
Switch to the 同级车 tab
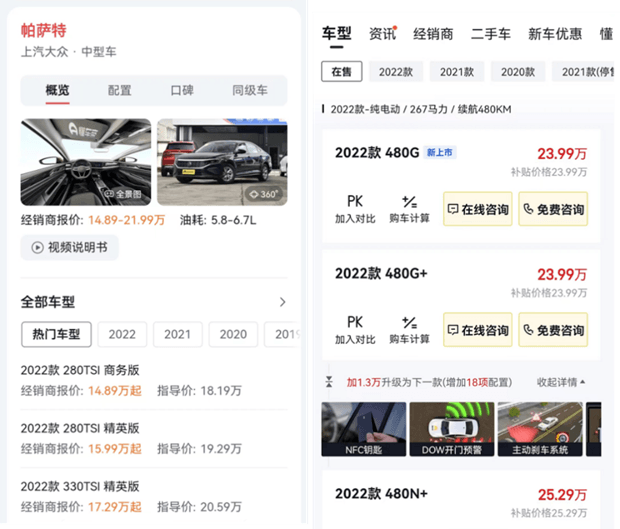[250, 91]
